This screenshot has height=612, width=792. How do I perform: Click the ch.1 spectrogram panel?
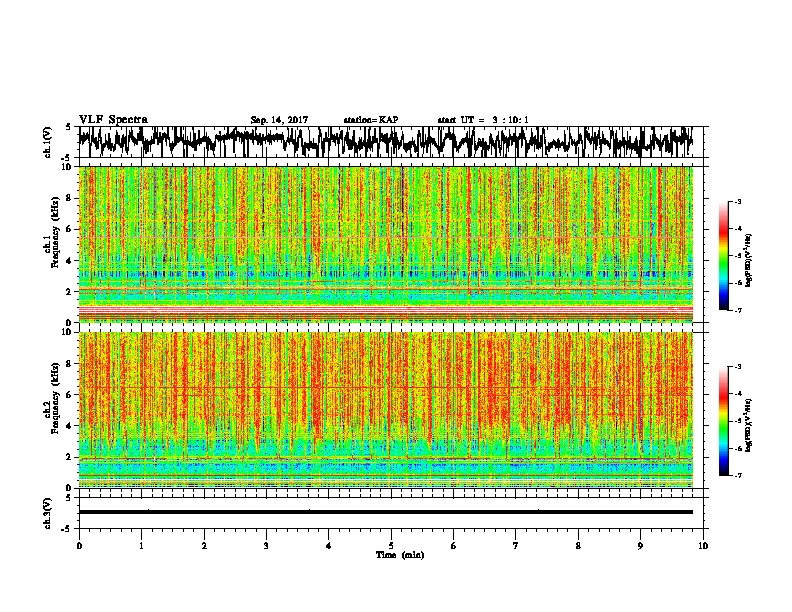(385, 244)
